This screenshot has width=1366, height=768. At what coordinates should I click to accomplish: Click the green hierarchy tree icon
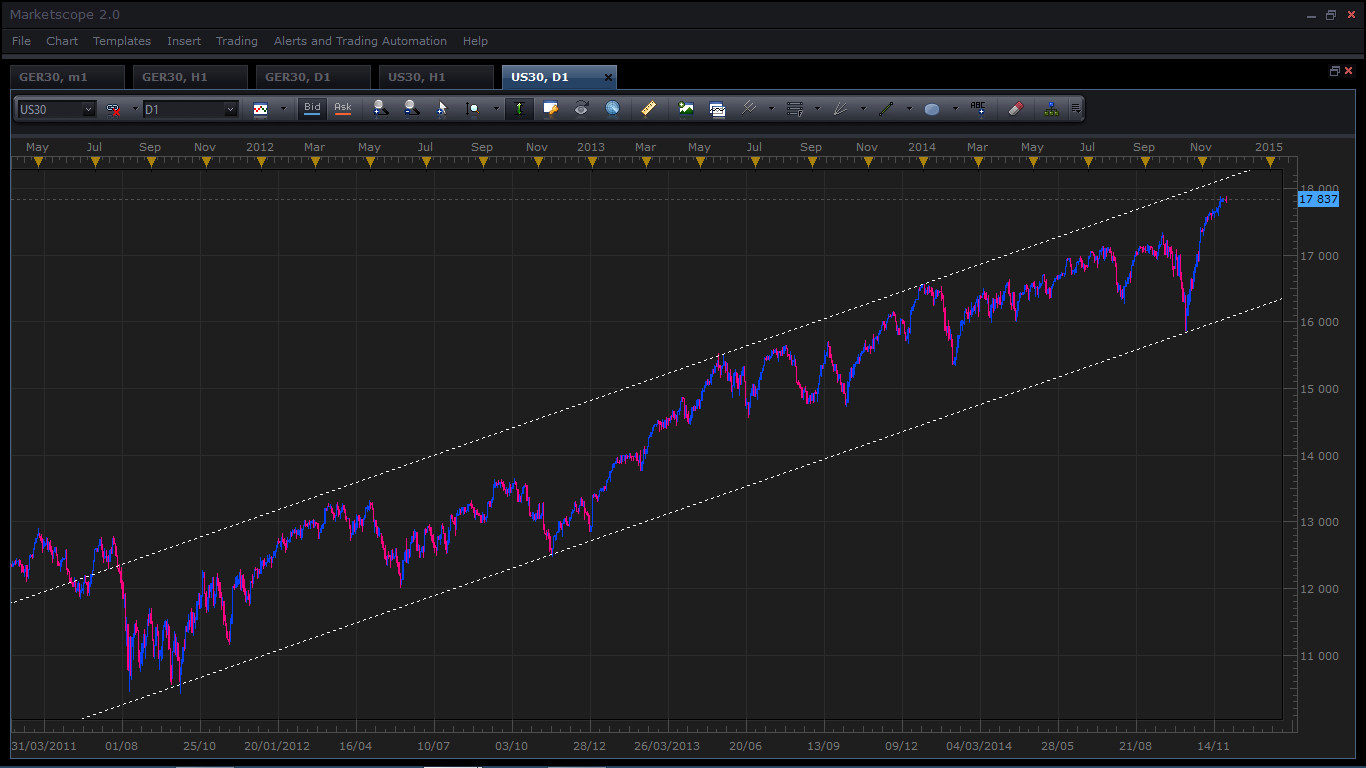point(1050,109)
